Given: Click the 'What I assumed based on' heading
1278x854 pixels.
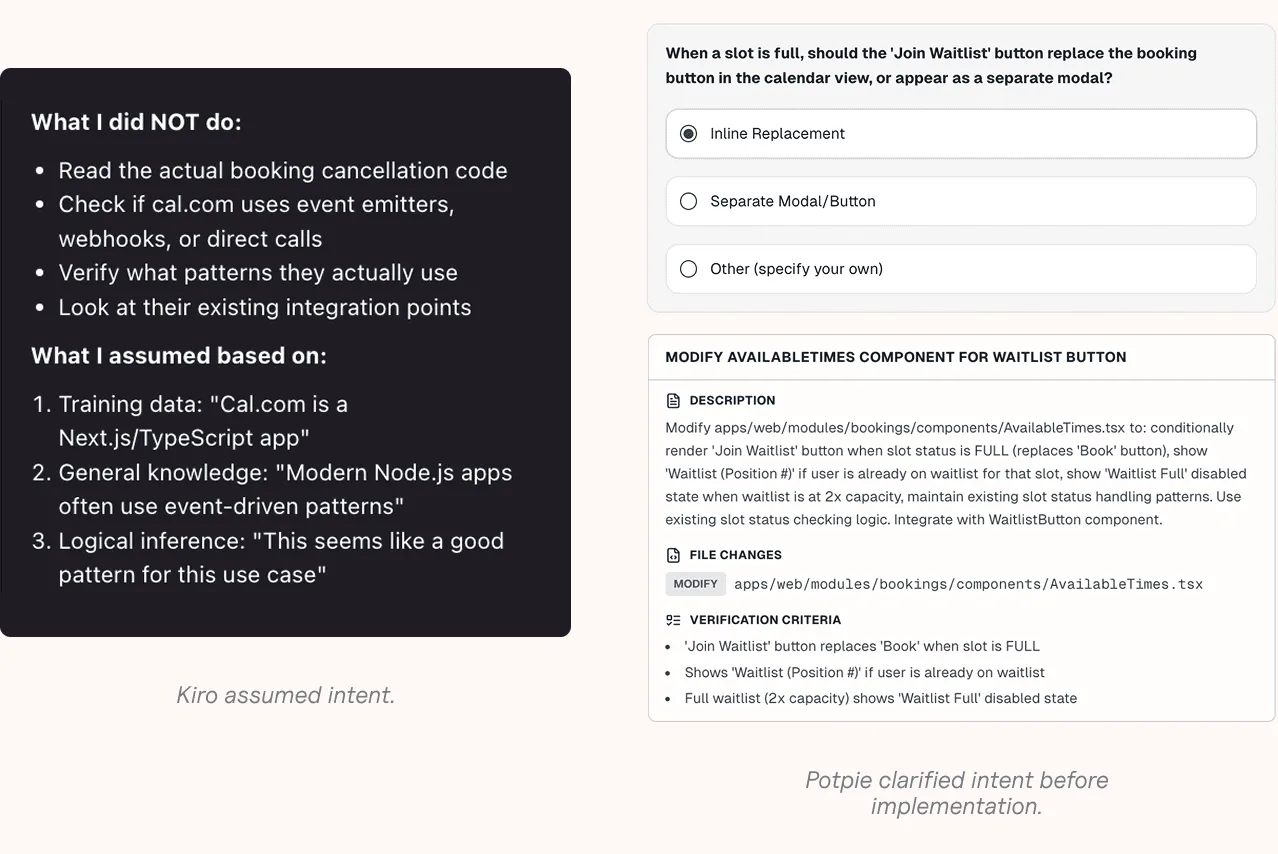Looking at the screenshot, I should [x=179, y=356].
